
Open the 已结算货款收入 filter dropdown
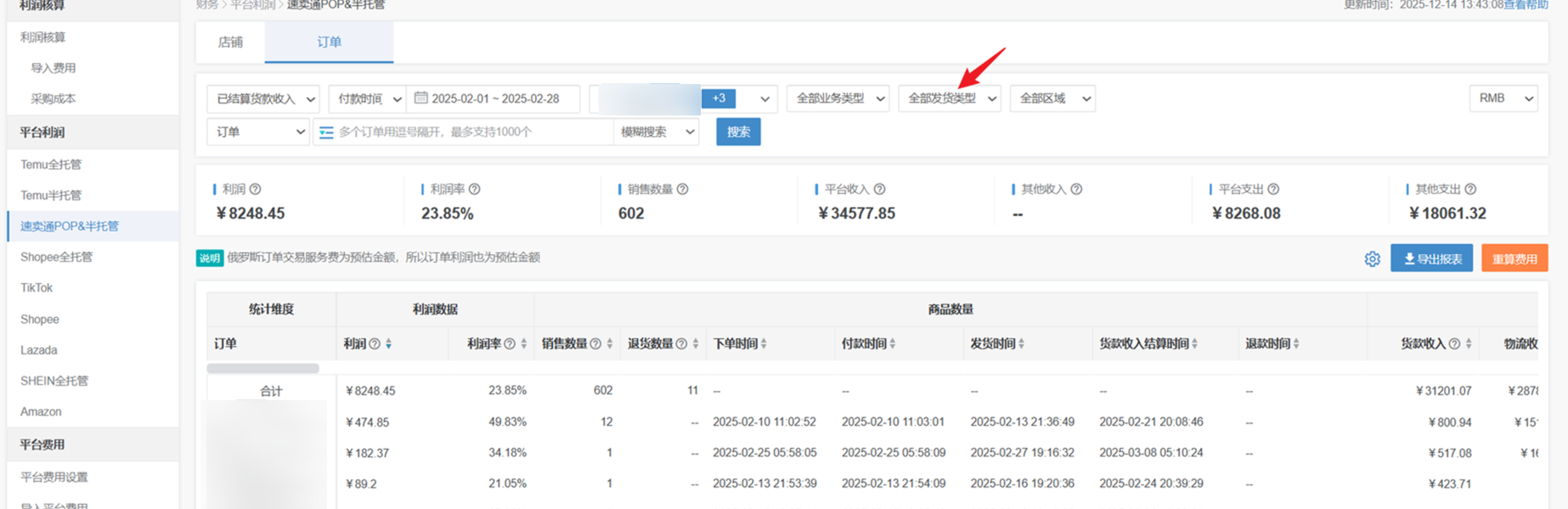click(x=263, y=99)
